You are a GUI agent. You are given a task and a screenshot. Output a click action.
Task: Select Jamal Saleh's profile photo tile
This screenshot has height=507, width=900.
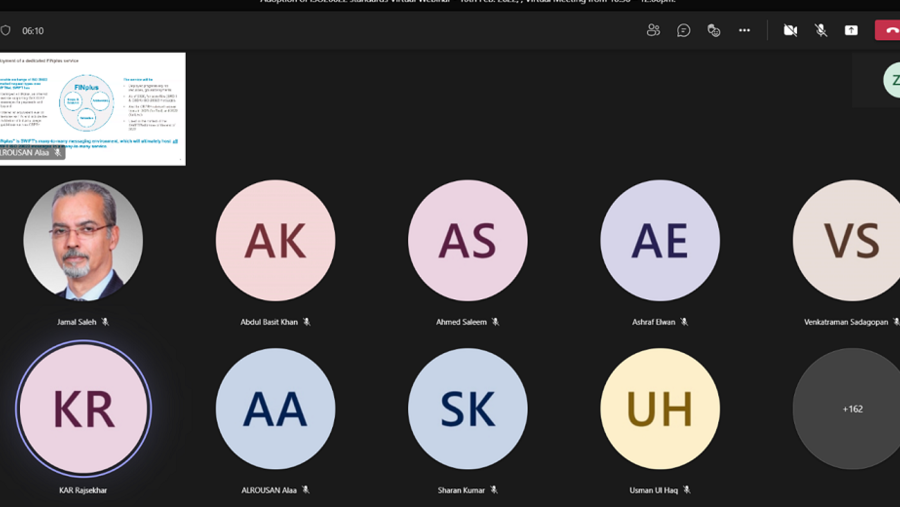(x=83, y=240)
